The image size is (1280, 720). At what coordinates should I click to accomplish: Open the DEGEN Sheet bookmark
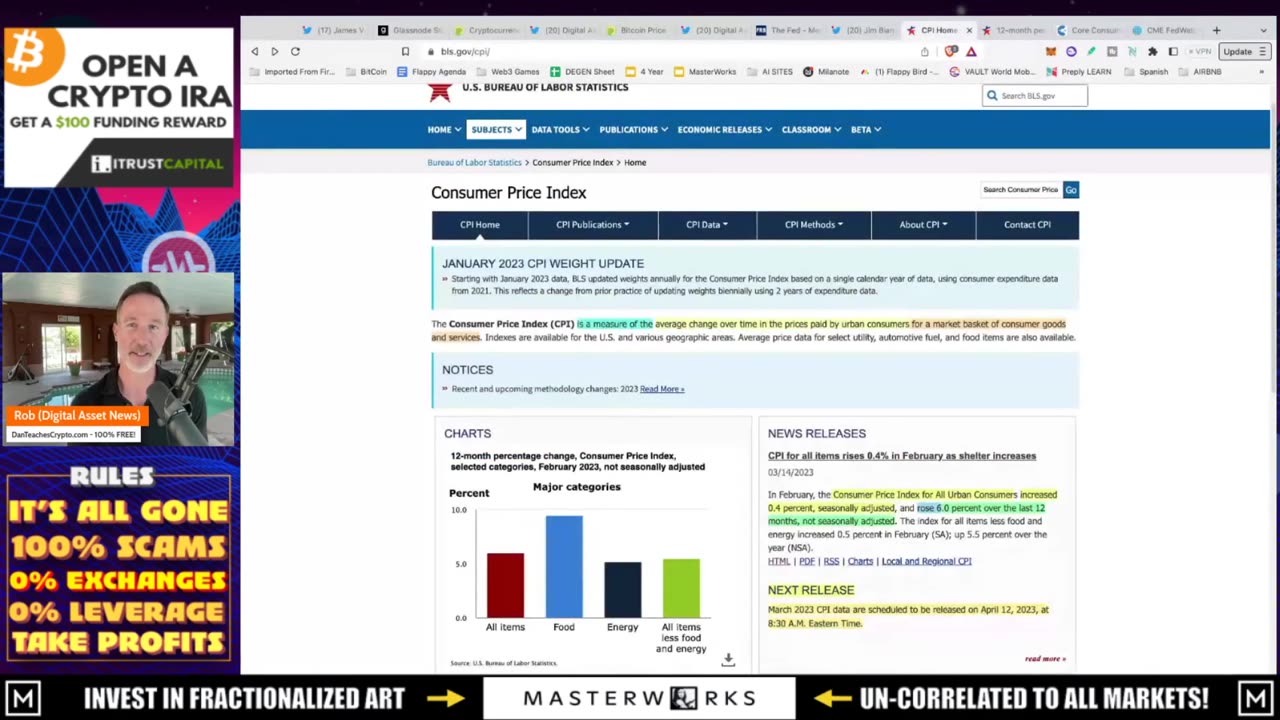point(582,72)
